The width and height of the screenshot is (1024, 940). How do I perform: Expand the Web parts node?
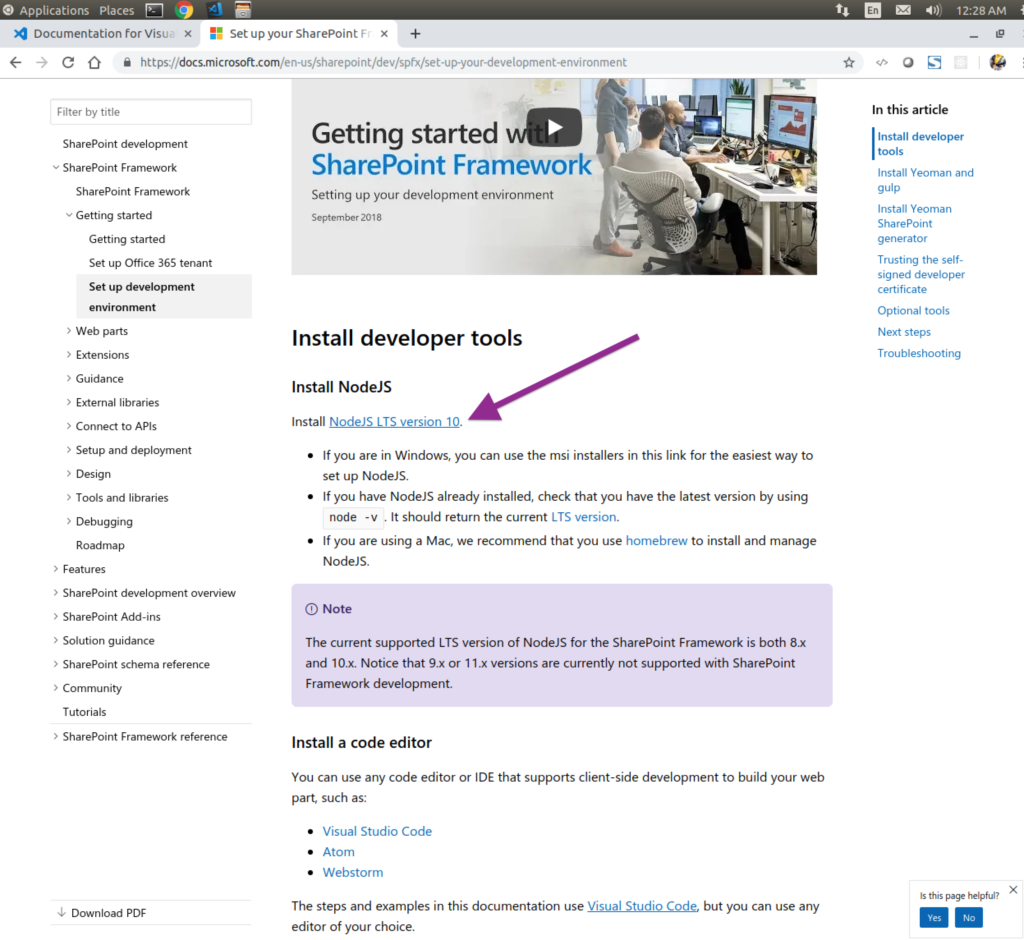[x=69, y=331]
